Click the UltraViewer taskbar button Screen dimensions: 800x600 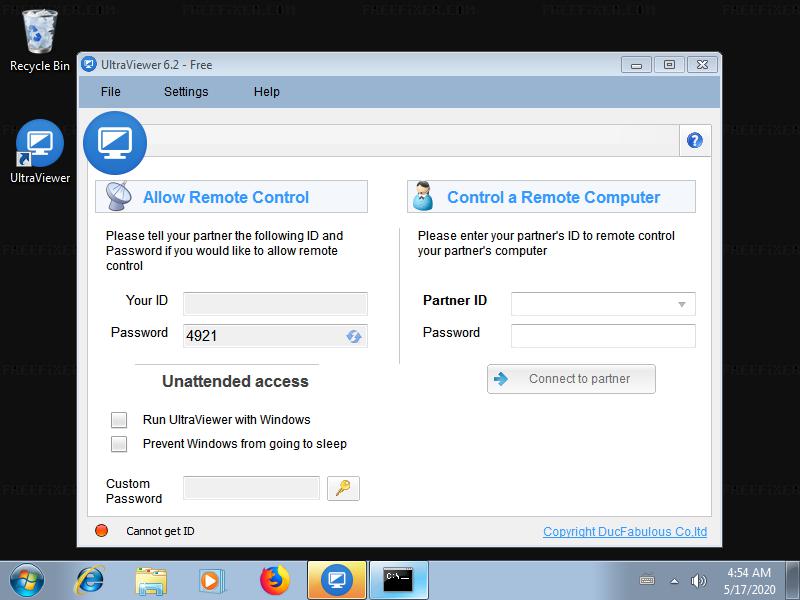[337, 581]
